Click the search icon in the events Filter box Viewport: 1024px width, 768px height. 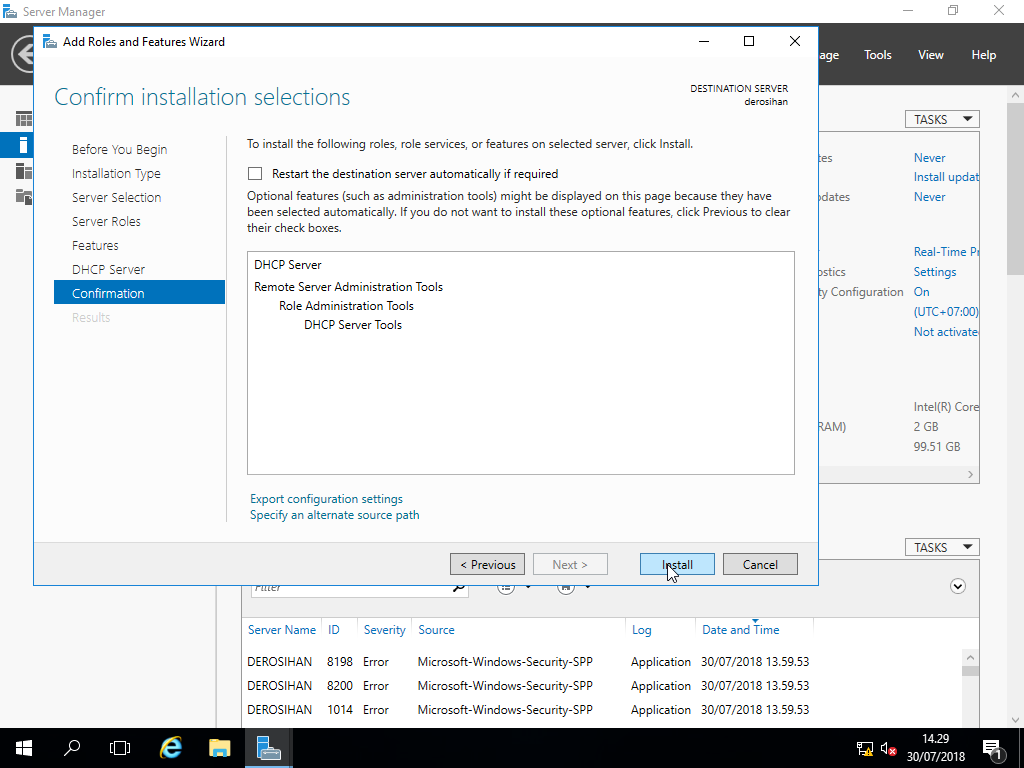pos(459,589)
